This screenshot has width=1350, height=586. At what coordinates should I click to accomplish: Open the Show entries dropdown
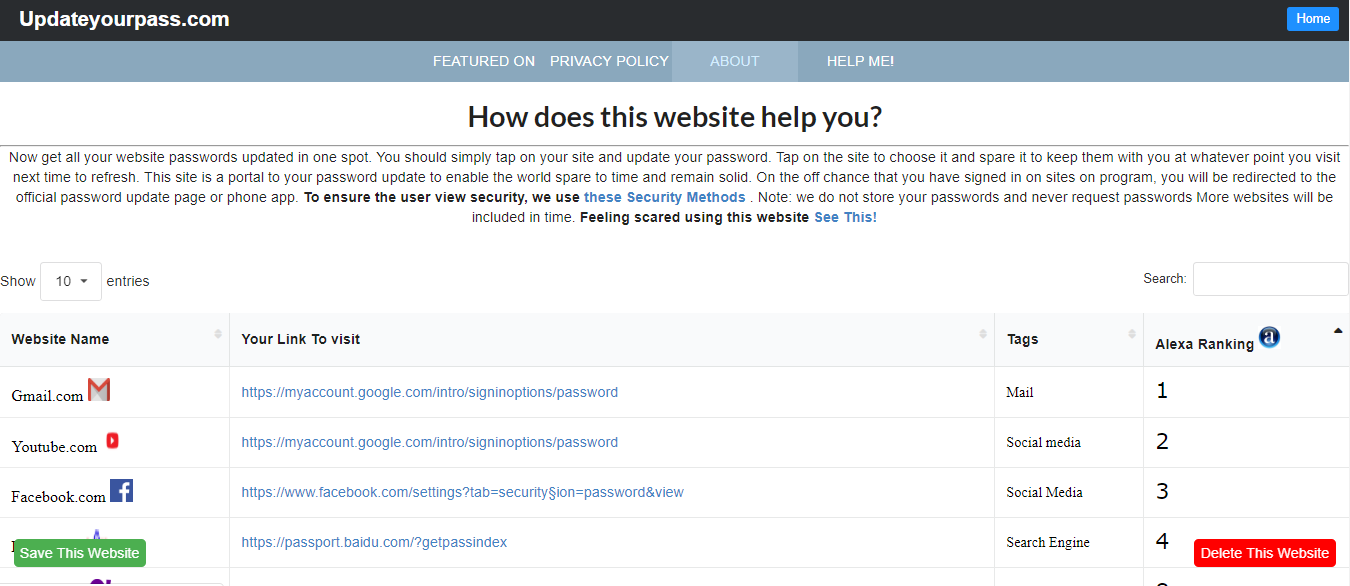click(70, 281)
